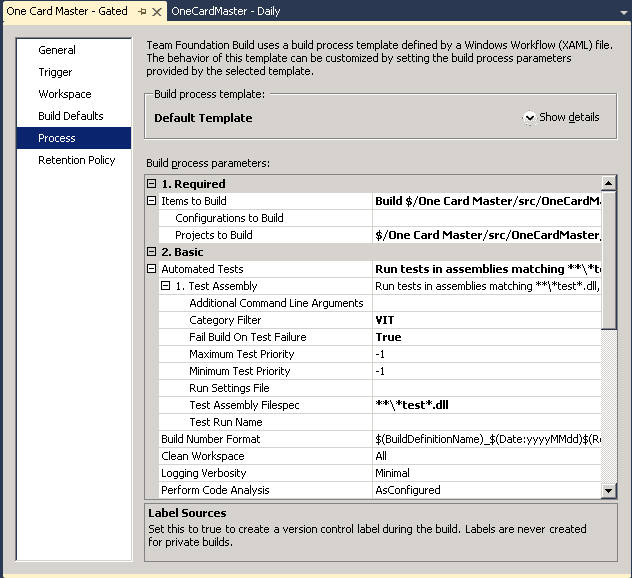Click the Test Assembly Filespec value **\*test*.dll
Viewport: 632px width, 578px height.
coord(412,405)
